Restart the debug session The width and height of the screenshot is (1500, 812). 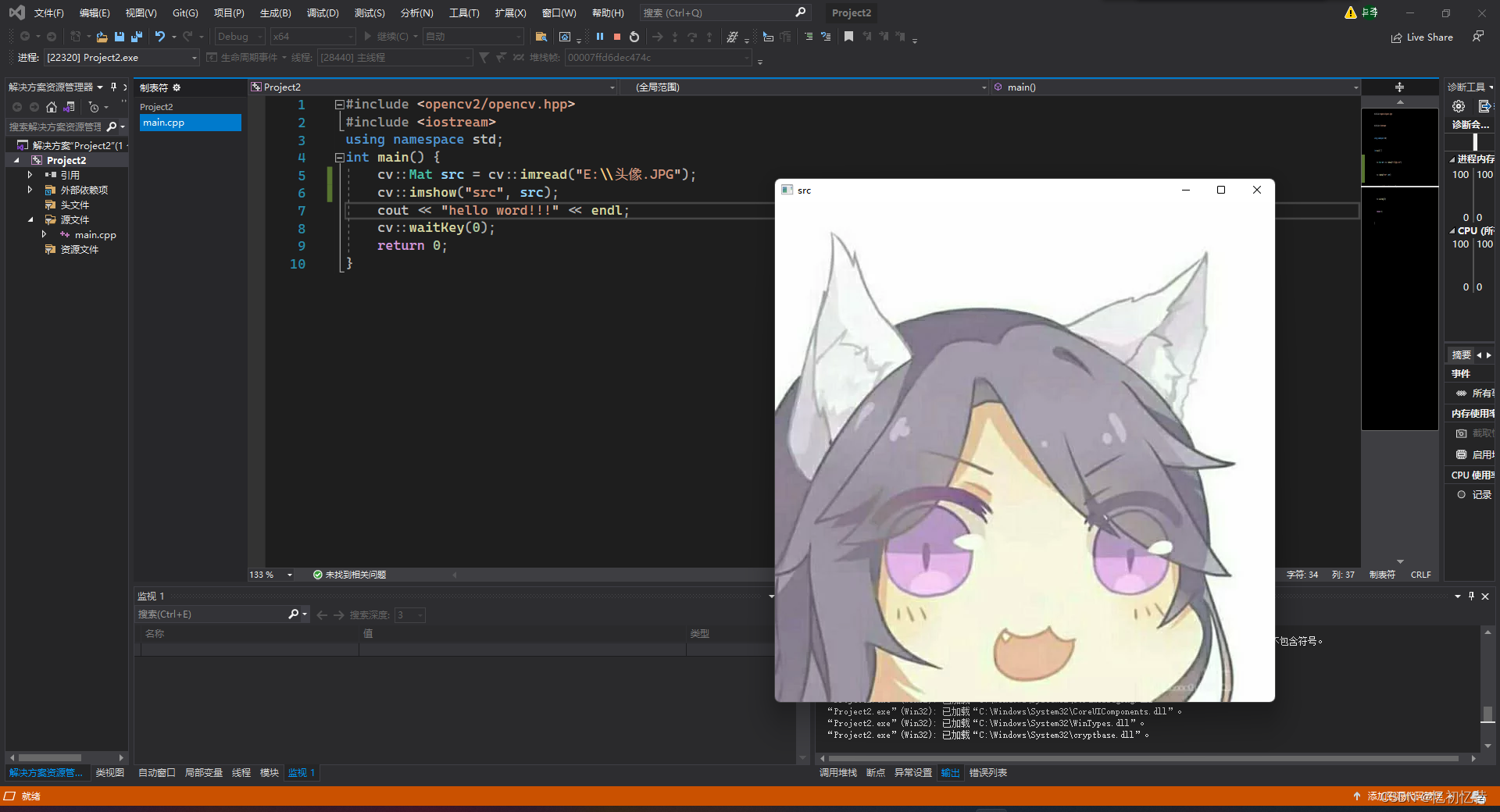click(x=634, y=37)
